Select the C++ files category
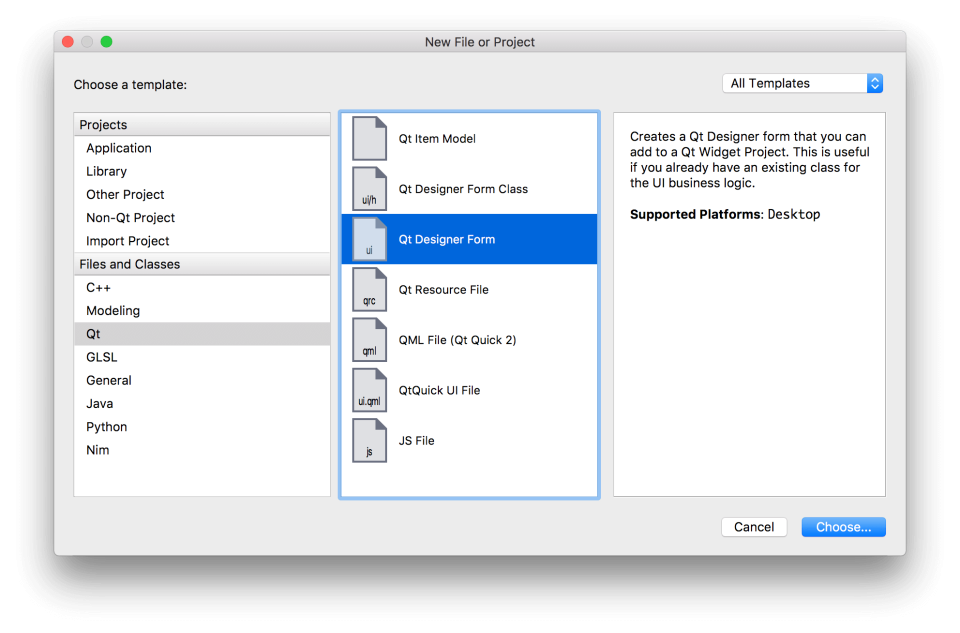This screenshot has width=960, height=633. (x=98, y=287)
